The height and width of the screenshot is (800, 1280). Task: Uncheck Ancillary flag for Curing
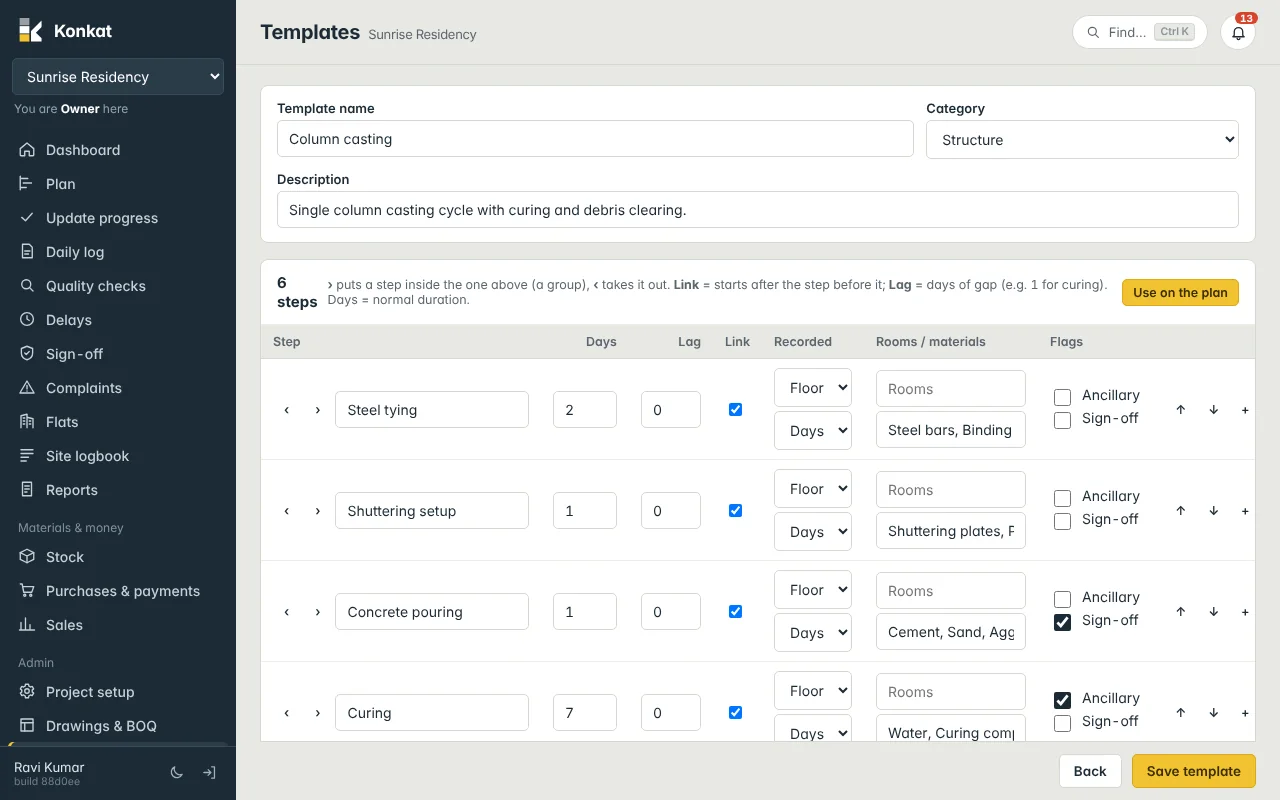pyautogui.click(x=1063, y=700)
